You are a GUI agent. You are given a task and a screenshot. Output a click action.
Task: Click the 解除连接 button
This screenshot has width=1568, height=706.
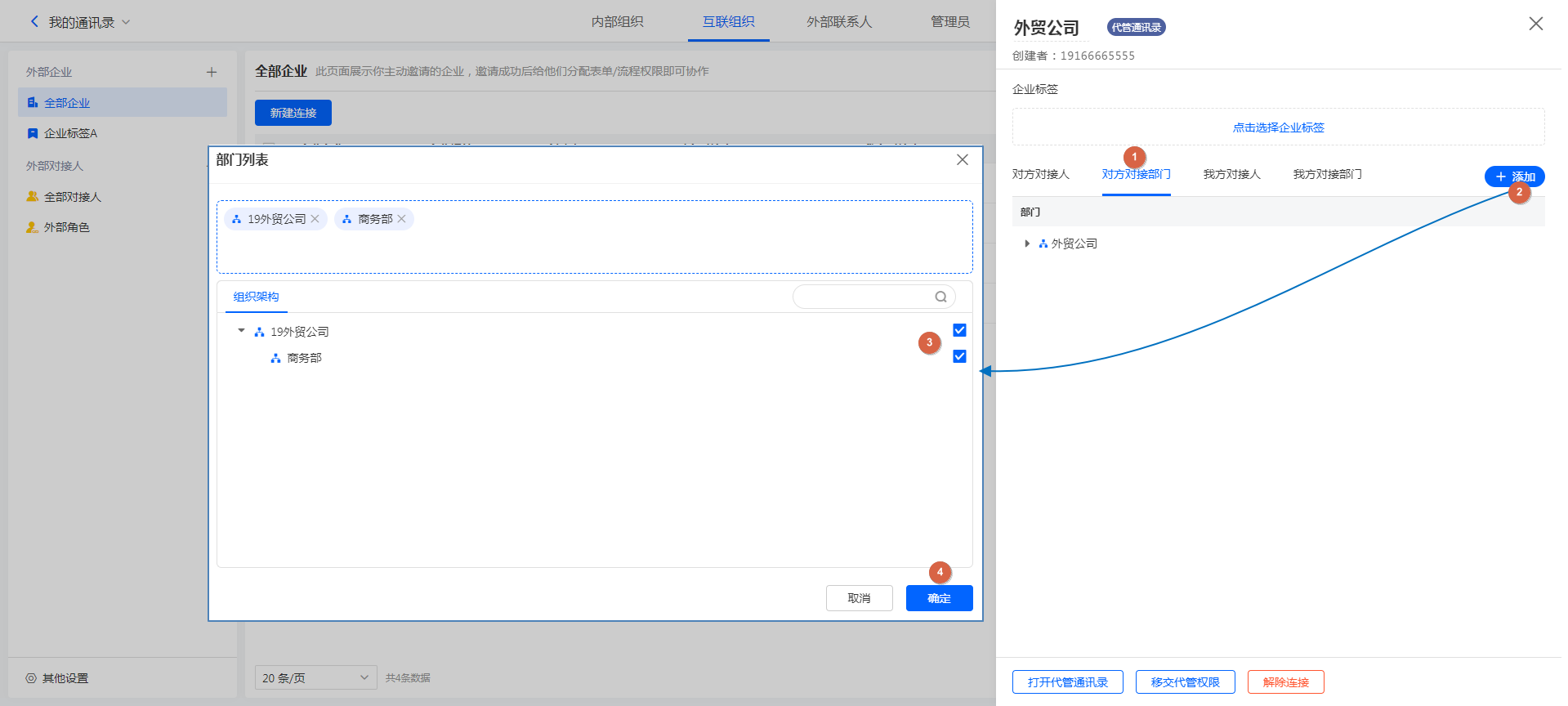(1285, 682)
